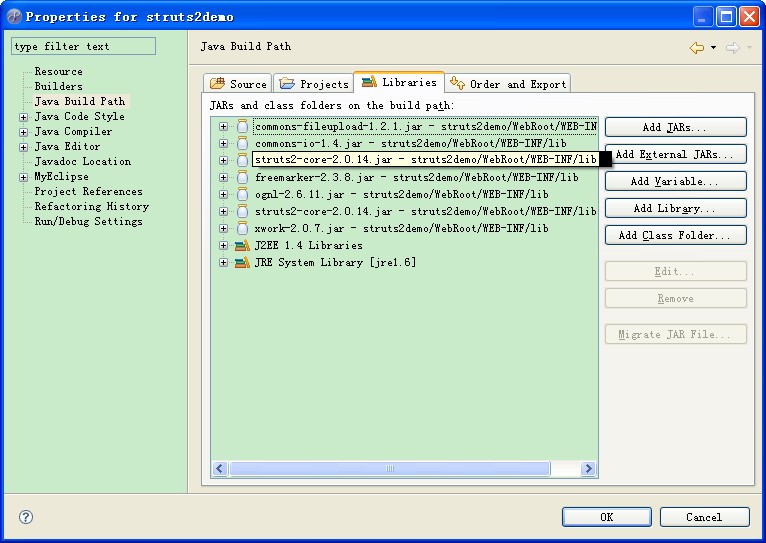This screenshot has width=766, height=543.
Task: Click in the type filter text field
Action: (x=84, y=46)
